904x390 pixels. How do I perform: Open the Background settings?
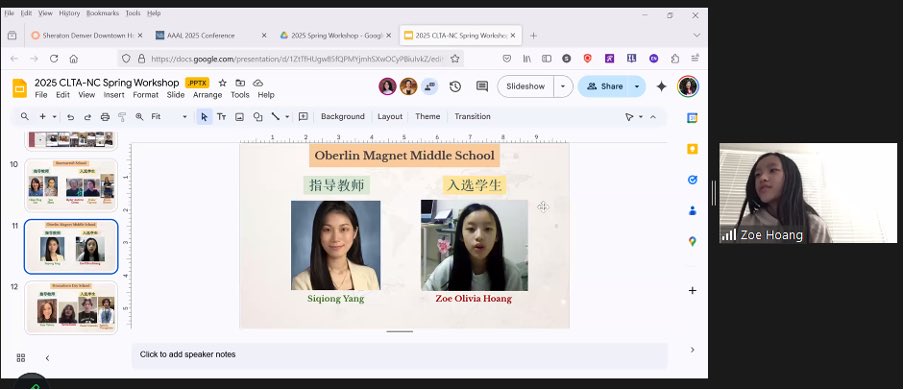click(x=342, y=117)
